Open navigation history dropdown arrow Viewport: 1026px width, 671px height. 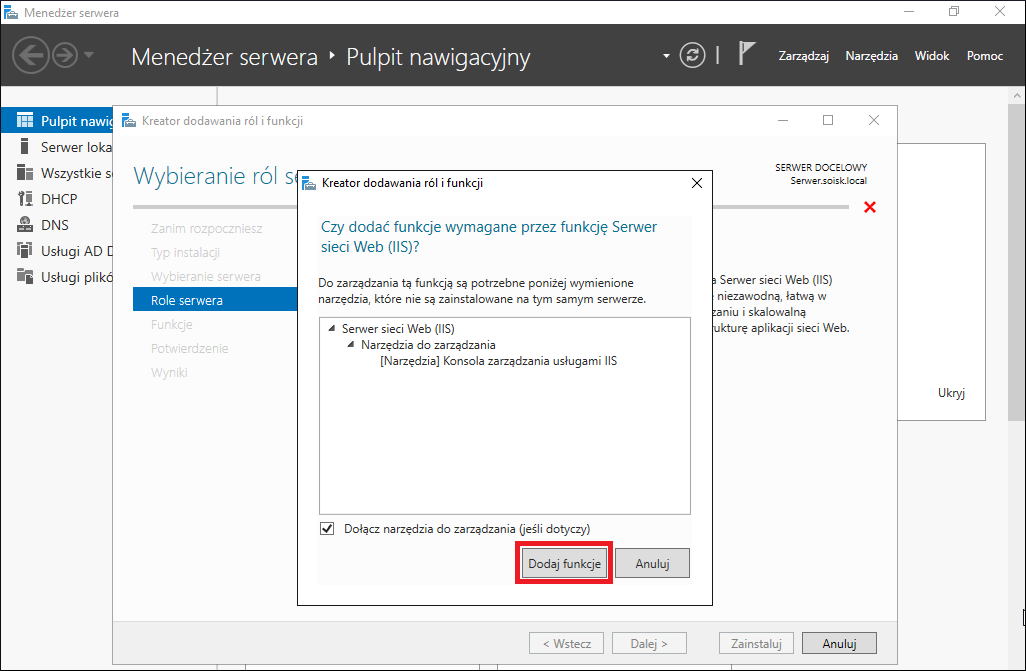coord(89,55)
